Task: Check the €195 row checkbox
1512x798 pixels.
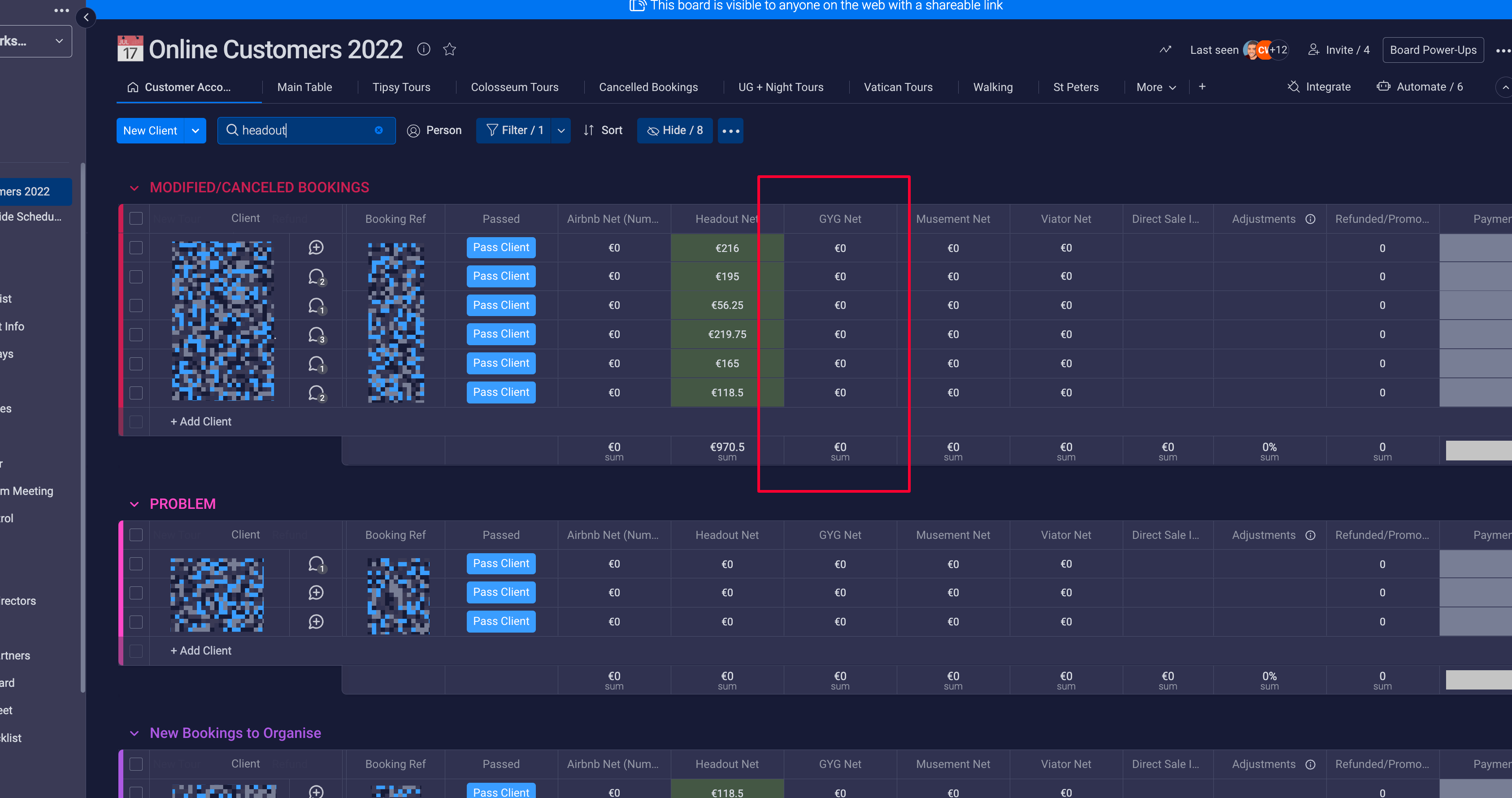Action: click(136, 276)
